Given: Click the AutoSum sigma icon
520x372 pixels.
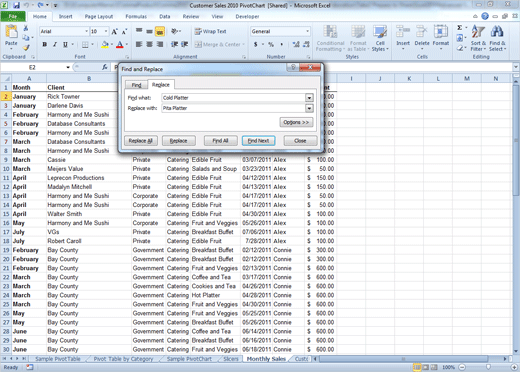Looking at the screenshot, I should click(x=460, y=28).
